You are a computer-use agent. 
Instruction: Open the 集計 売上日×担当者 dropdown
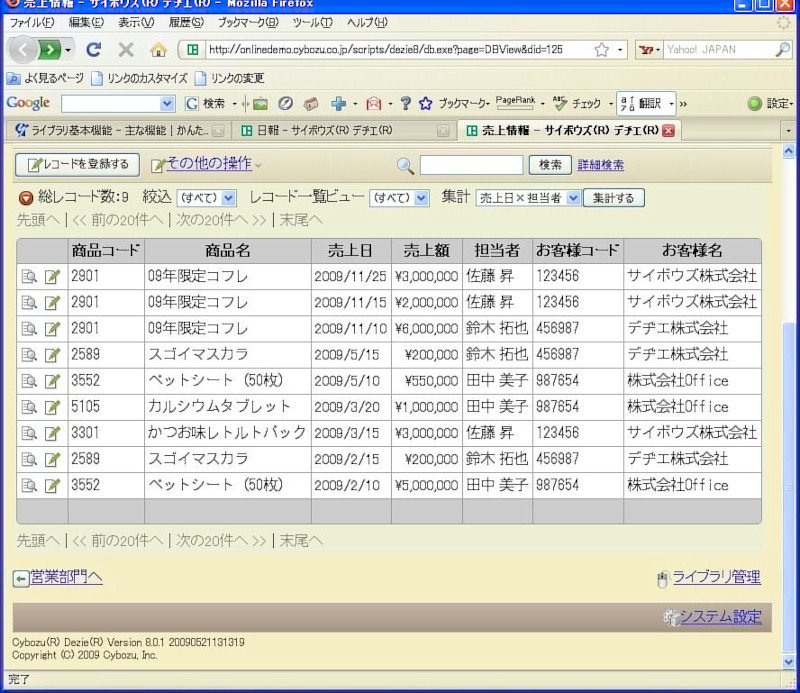[x=528, y=198]
